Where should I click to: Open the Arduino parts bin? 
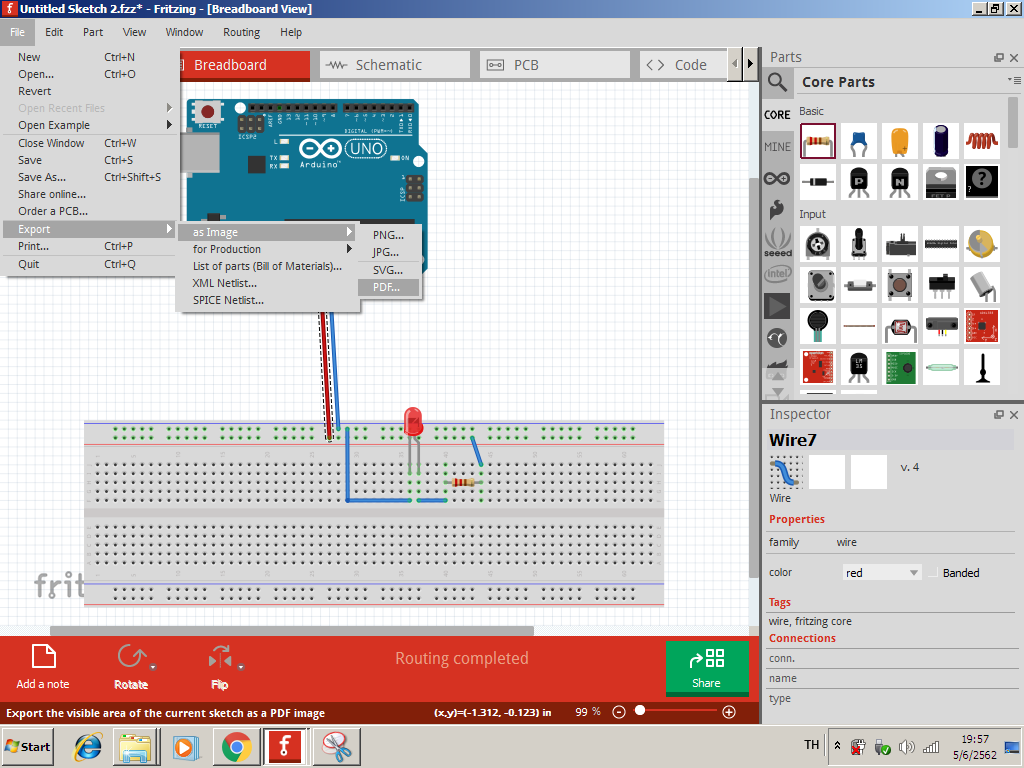click(x=777, y=178)
